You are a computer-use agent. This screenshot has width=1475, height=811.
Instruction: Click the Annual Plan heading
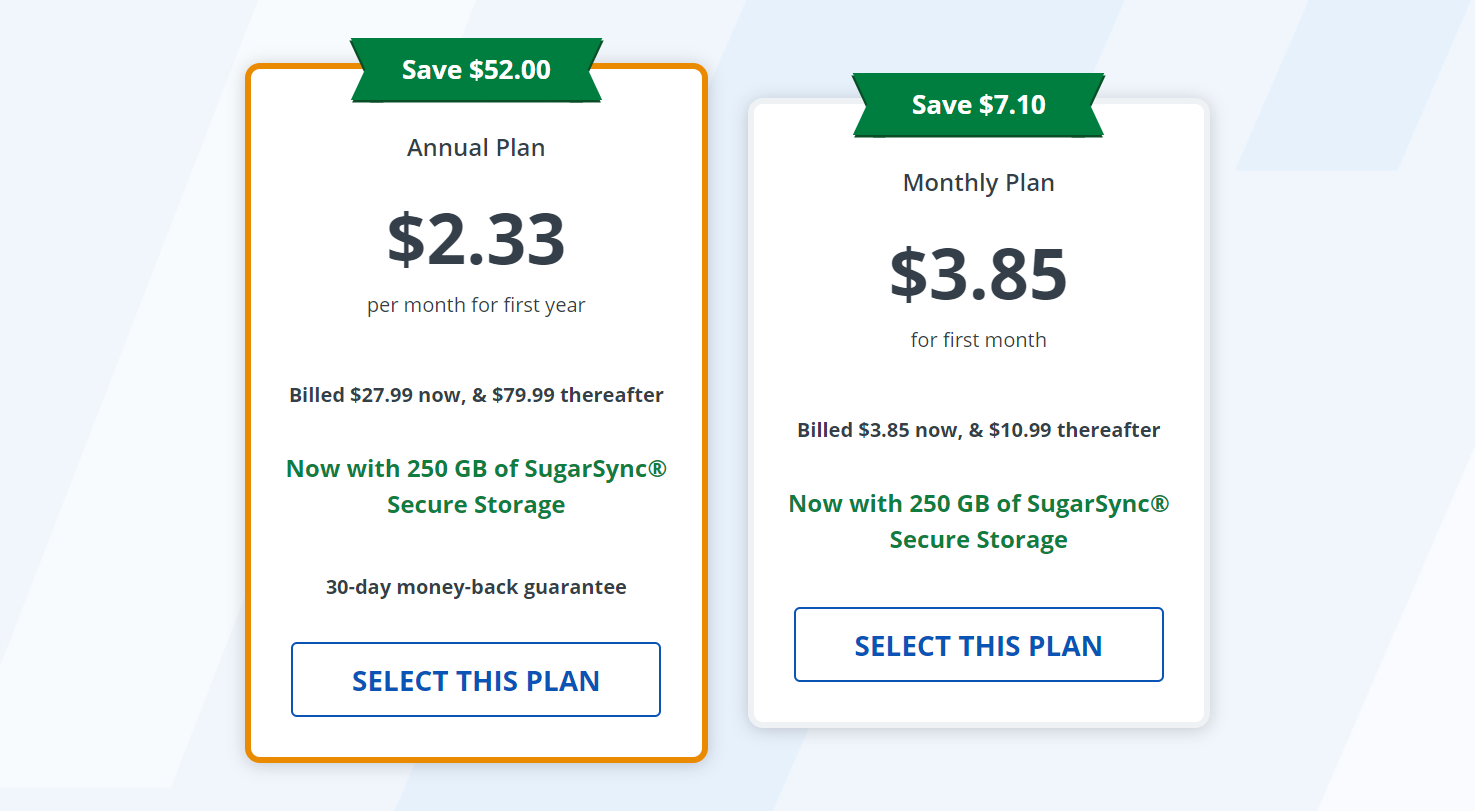coord(476,148)
